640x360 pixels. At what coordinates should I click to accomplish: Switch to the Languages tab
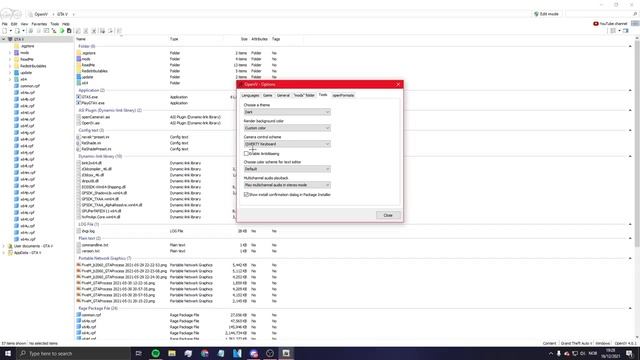(250, 95)
